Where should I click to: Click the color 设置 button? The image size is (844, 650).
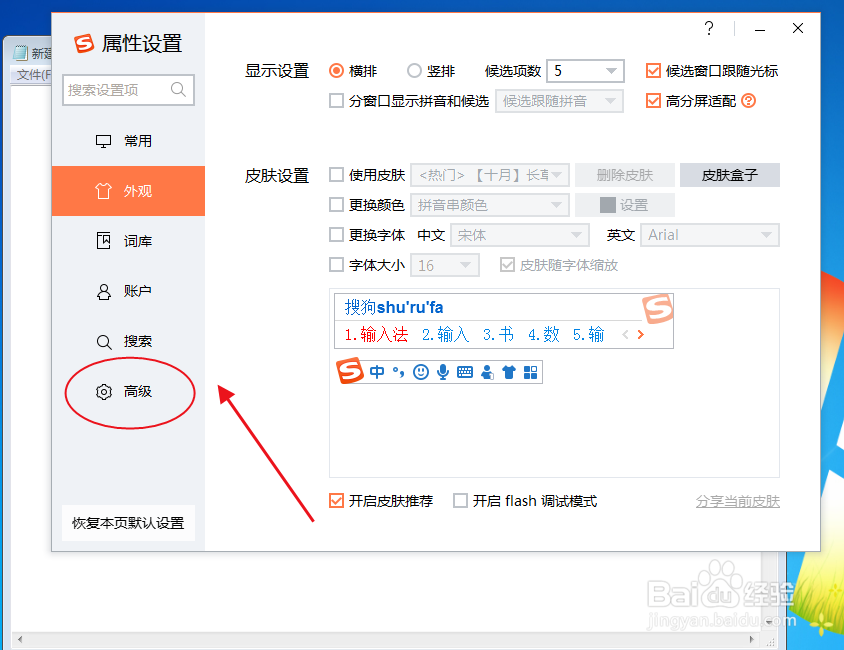point(624,205)
